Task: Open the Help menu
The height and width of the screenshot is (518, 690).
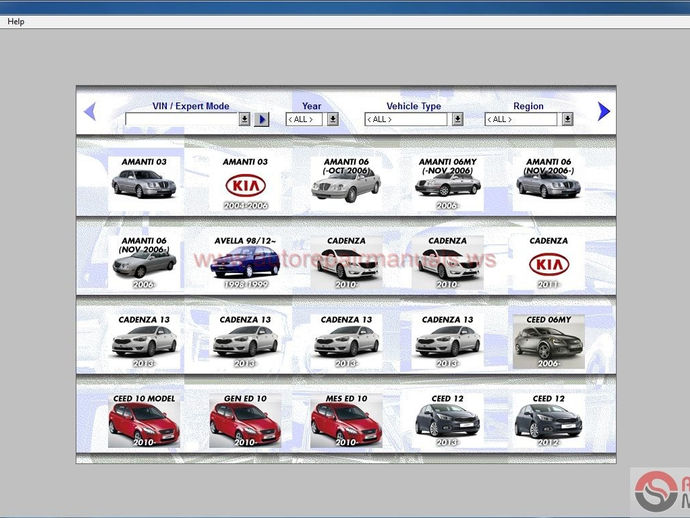Action: click(x=15, y=22)
